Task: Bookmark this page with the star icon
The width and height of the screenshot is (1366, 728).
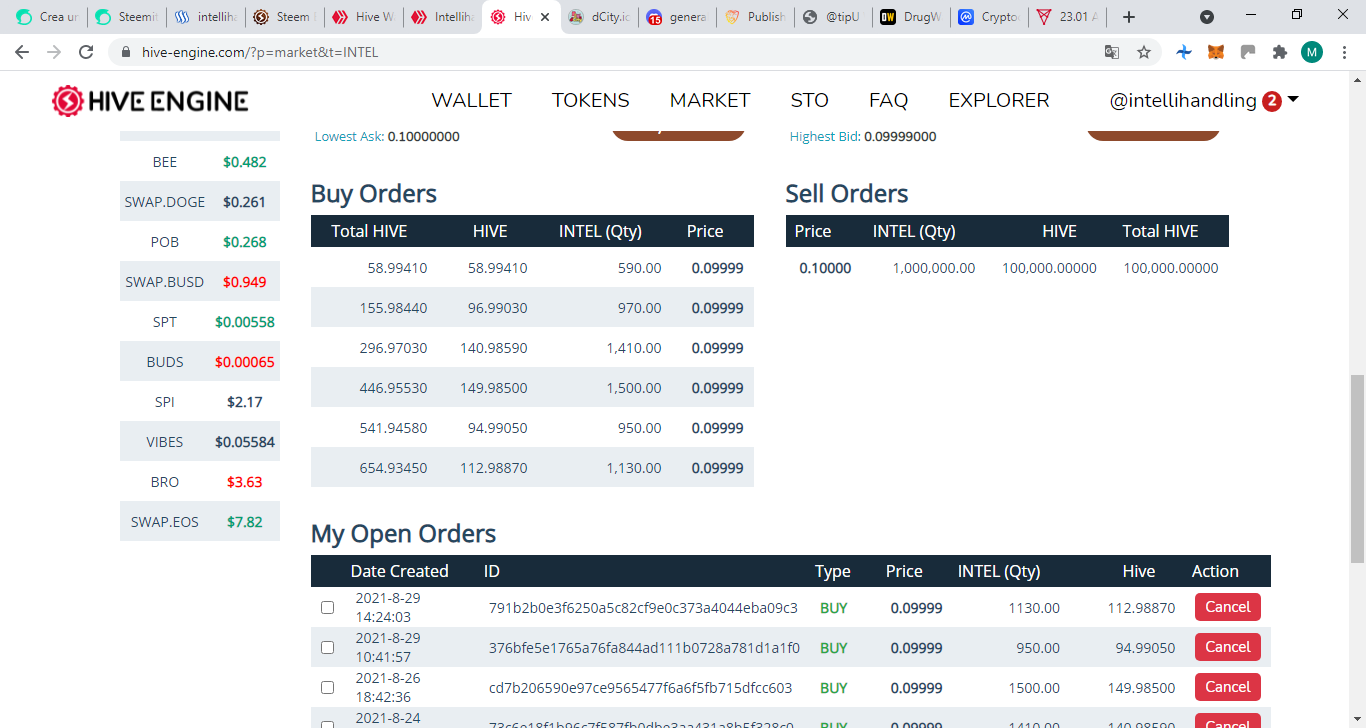Action: [1144, 52]
